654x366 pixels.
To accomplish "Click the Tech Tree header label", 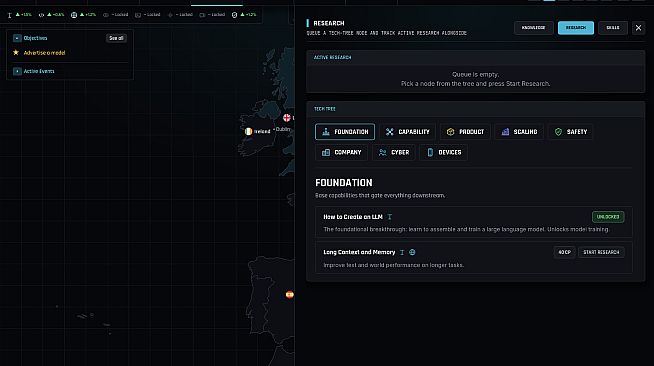I will click(x=324, y=109).
